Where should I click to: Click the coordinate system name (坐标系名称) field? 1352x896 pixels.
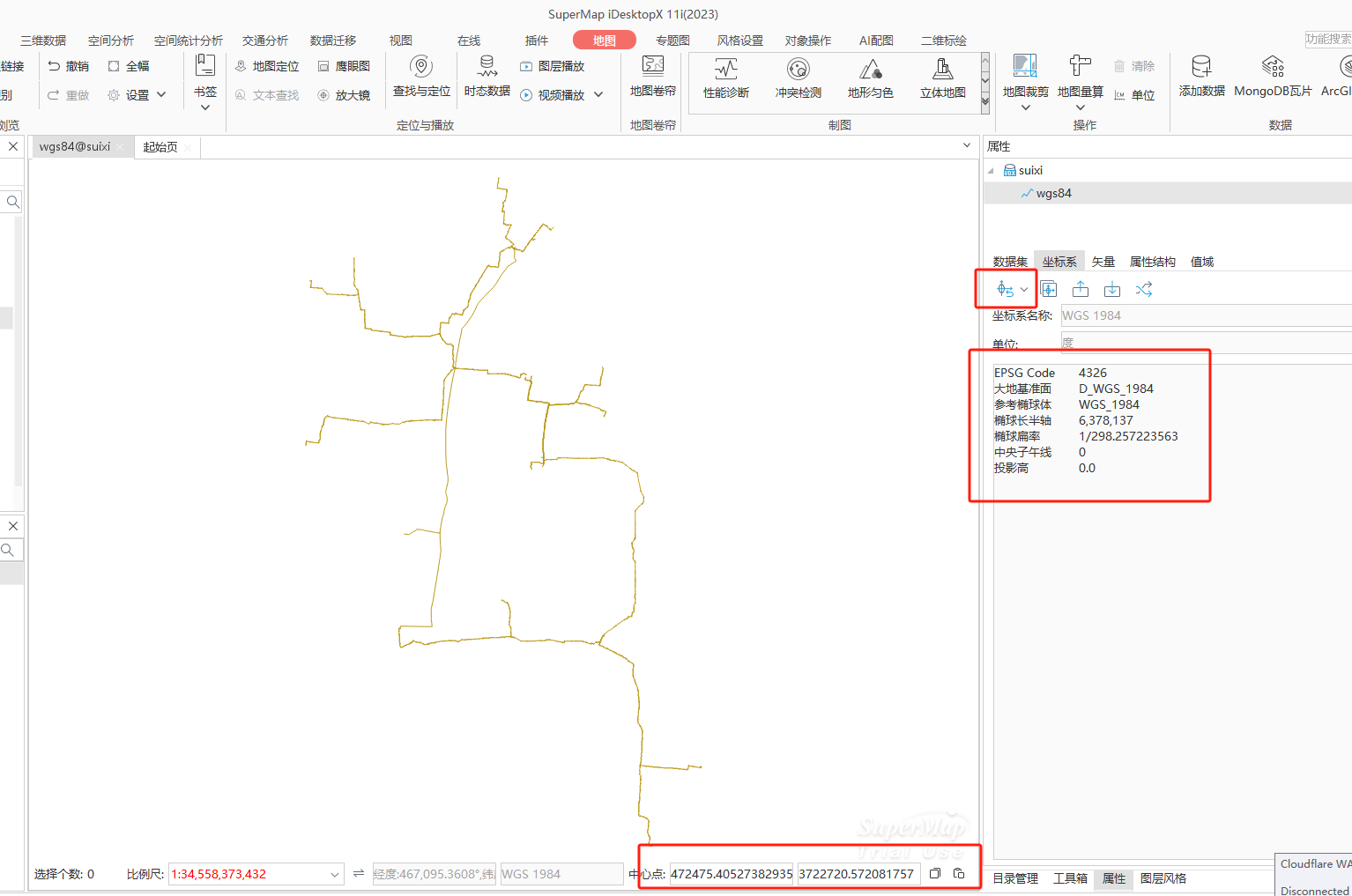[1206, 315]
